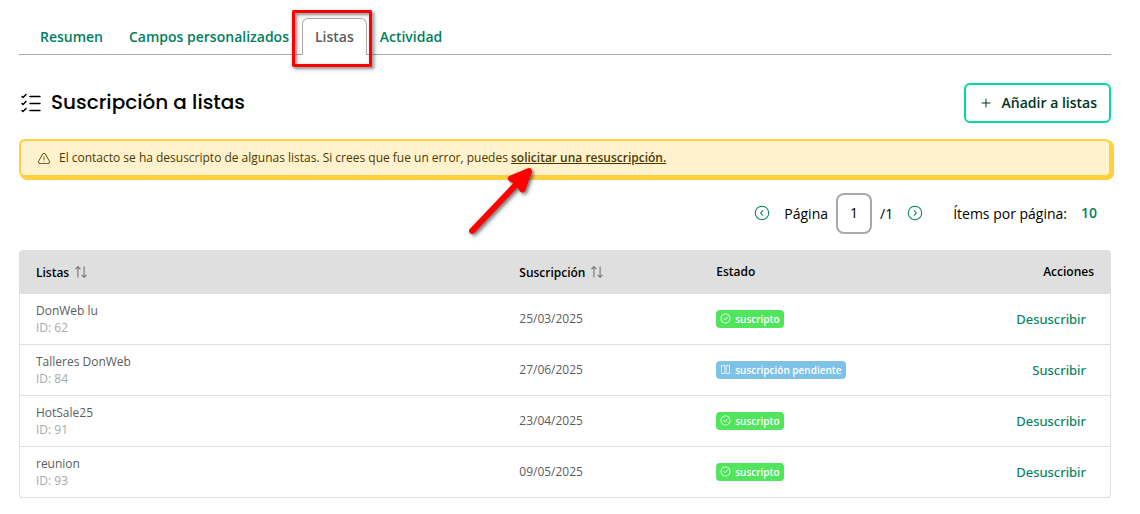Go to next page arrow icon
The height and width of the screenshot is (514, 1140).
coord(915,213)
